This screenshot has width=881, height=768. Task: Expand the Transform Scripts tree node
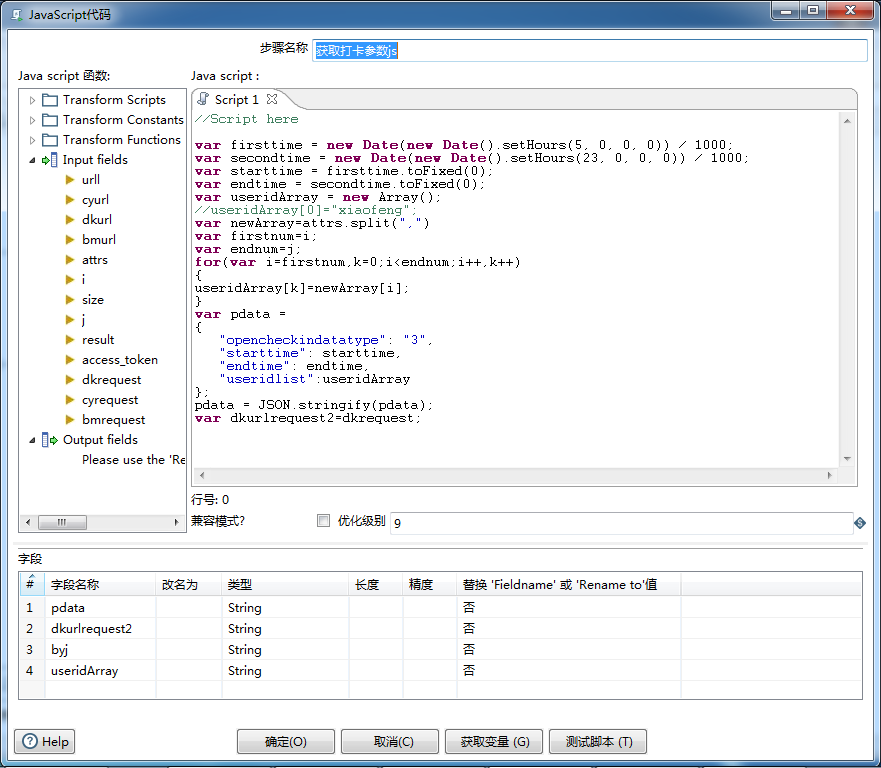click(32, 100)
